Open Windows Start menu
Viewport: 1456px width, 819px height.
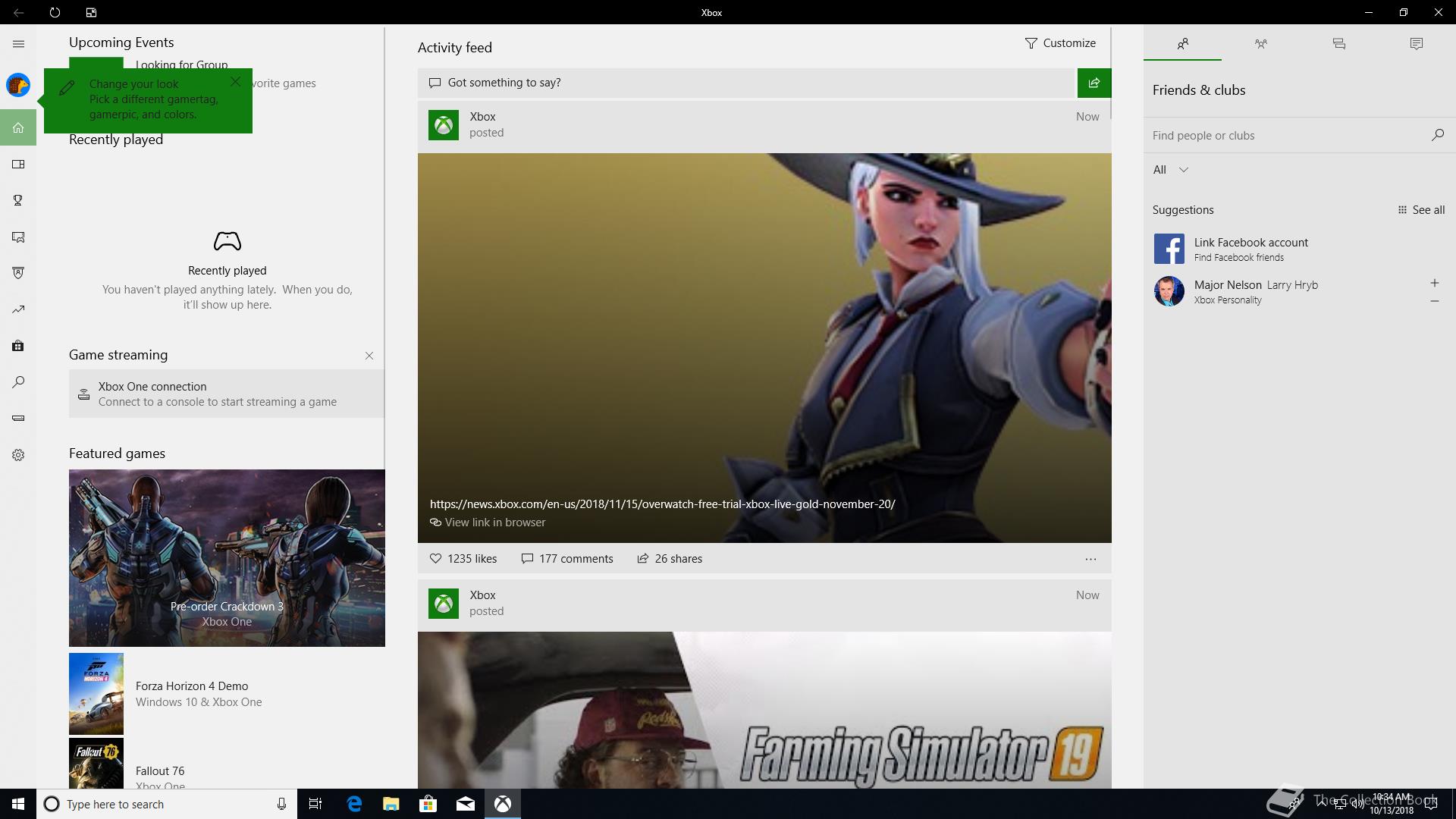click(18, 804)
